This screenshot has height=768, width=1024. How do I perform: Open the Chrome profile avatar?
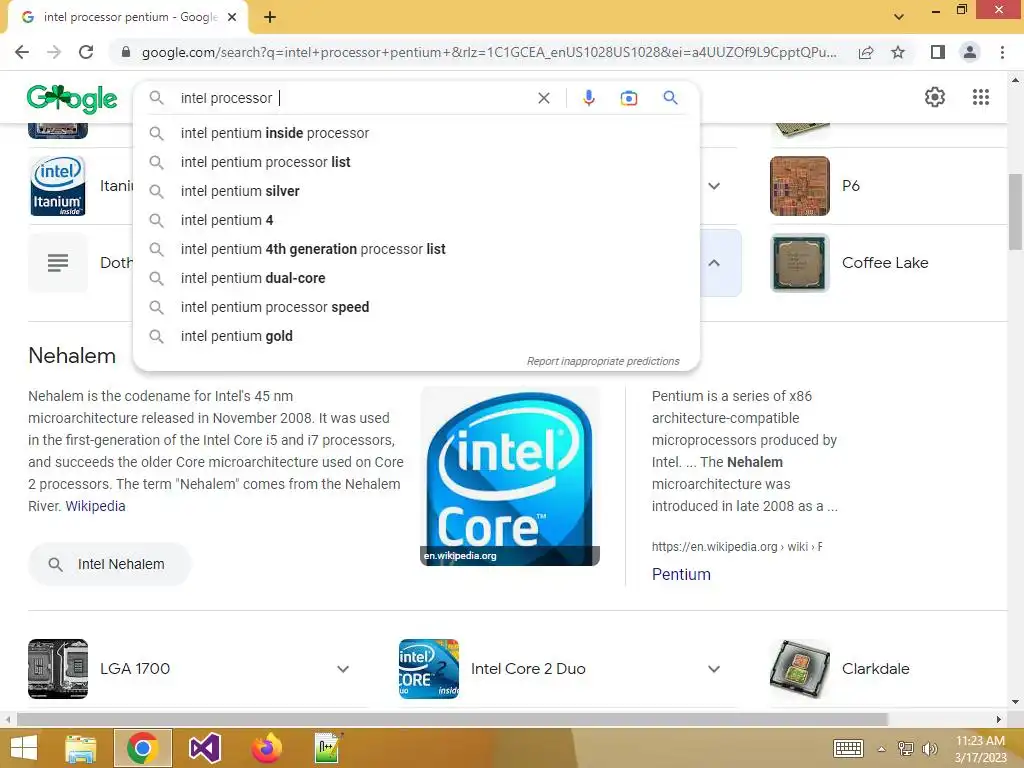coord(970,52)
